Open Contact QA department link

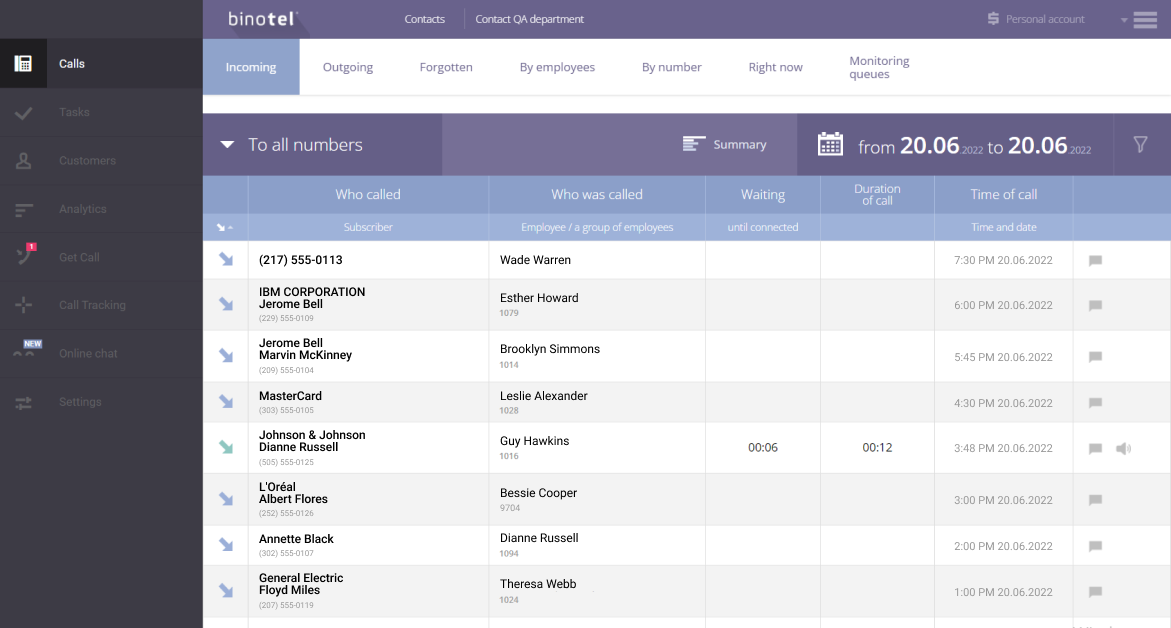pos(529,19)
